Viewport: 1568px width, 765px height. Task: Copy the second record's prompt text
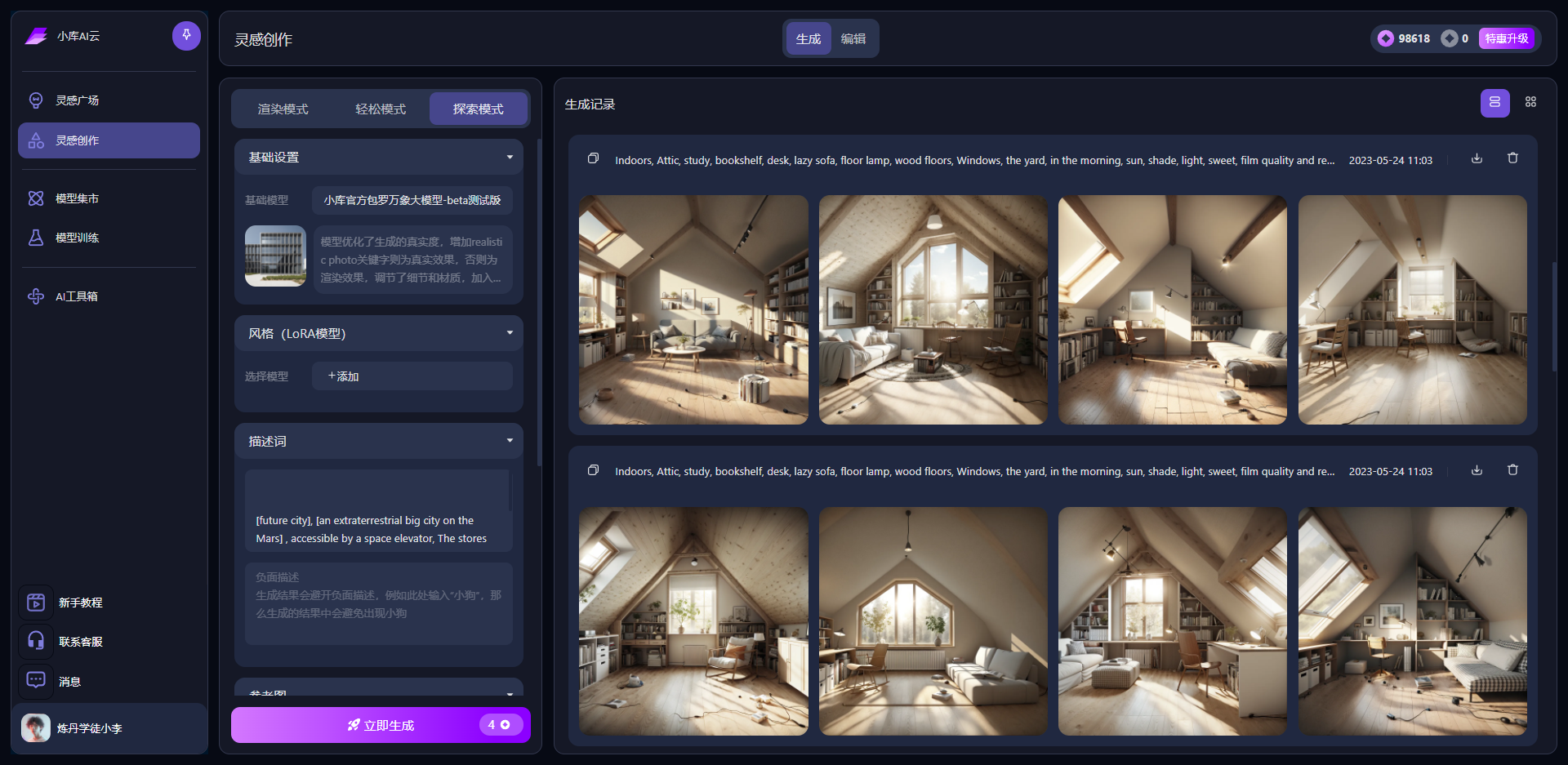click(594, 470)
